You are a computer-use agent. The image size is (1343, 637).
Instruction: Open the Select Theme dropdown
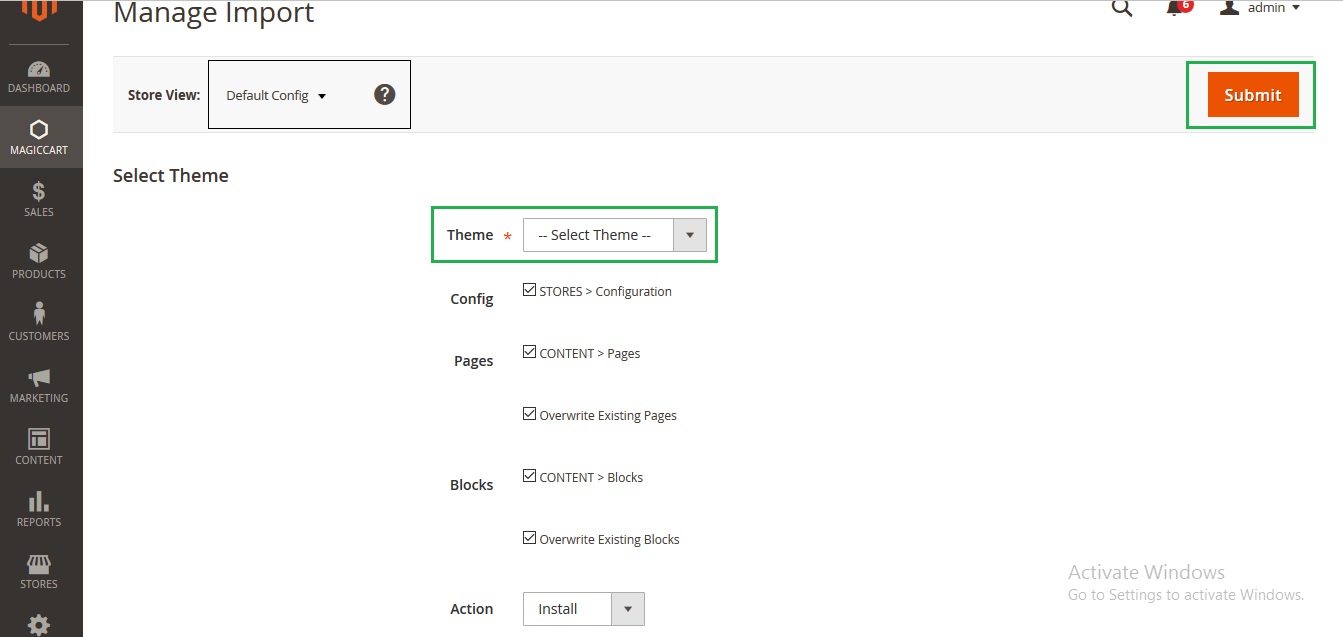click(x=614, y=235)
